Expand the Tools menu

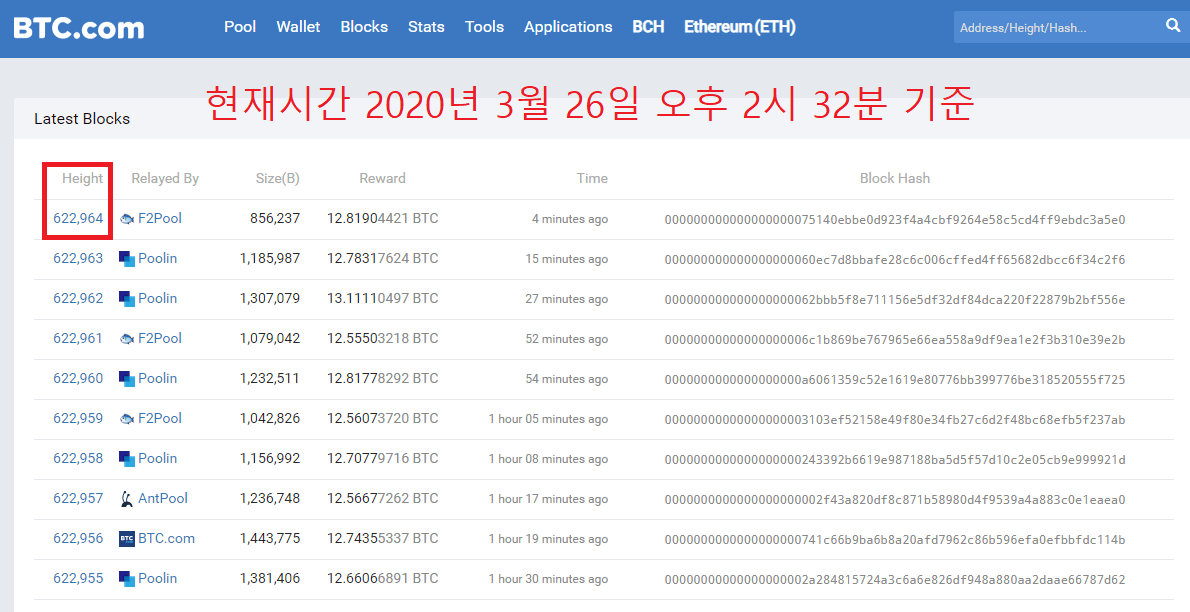tap(484, 27)
